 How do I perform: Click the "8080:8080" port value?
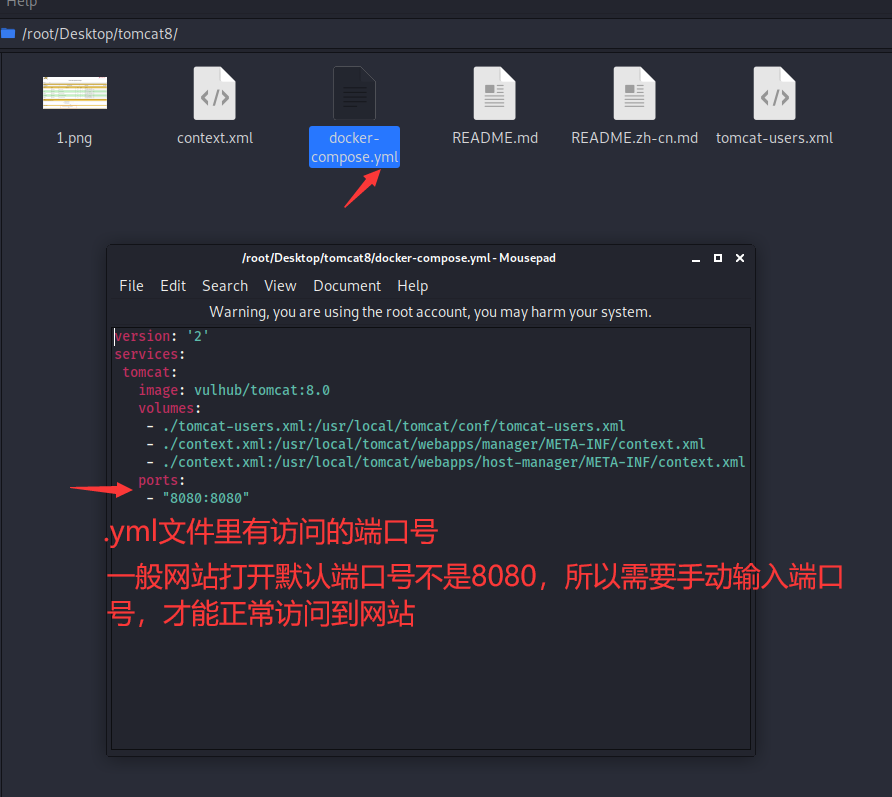tap(206, 498)
